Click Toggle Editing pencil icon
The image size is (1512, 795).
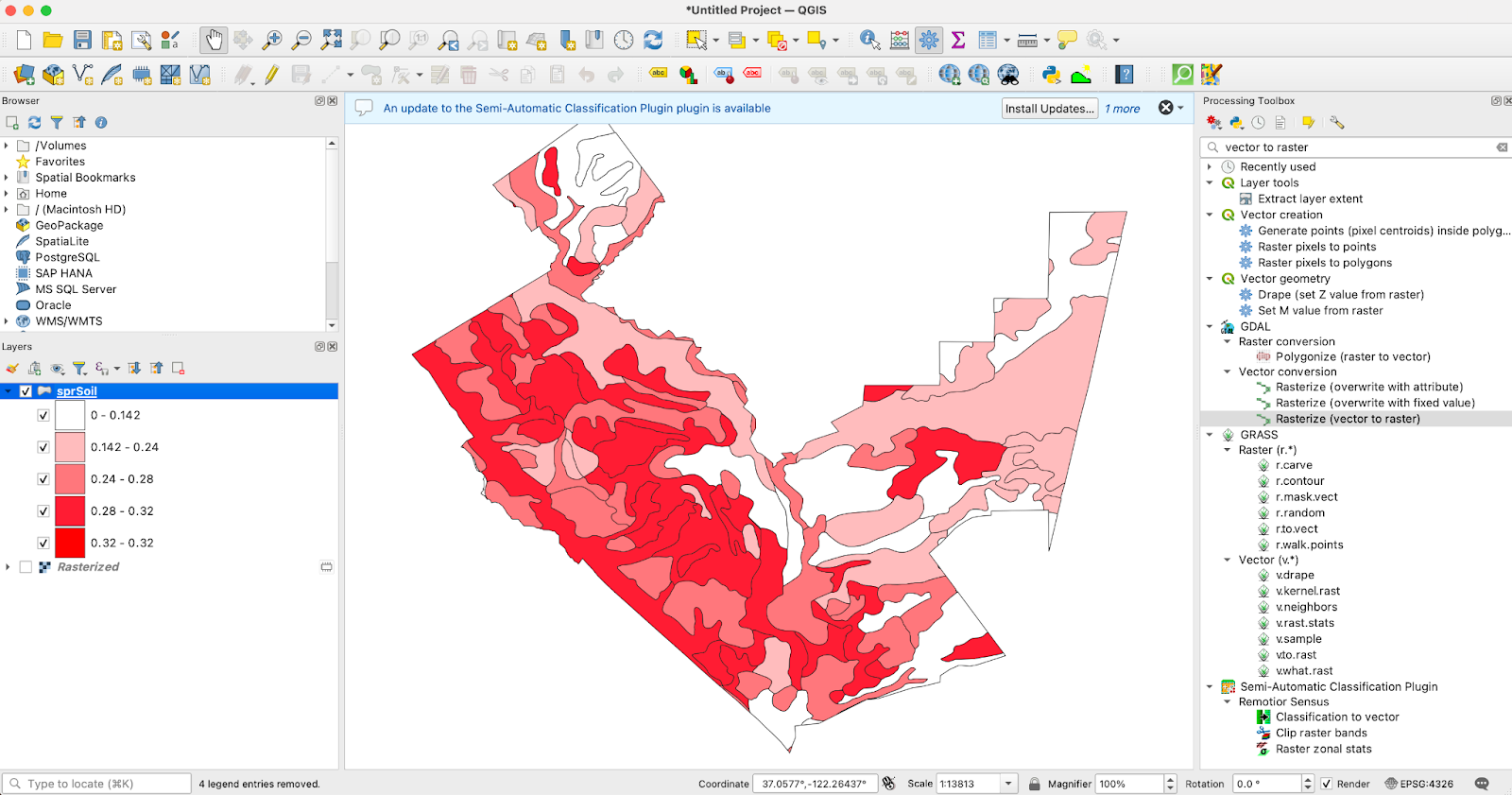272,75
